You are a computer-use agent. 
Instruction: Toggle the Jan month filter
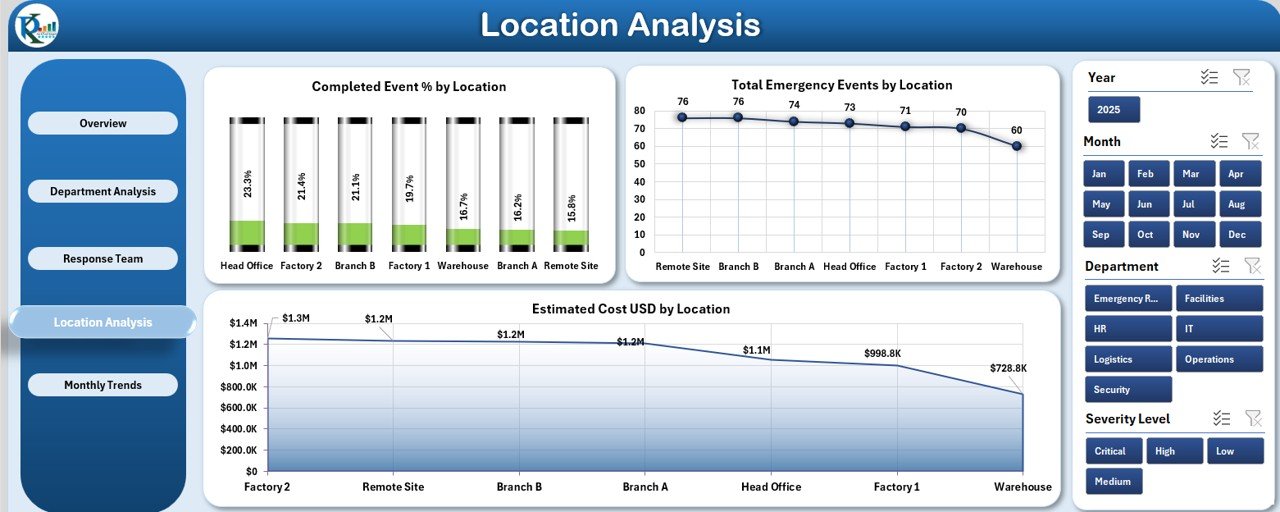[1103, 174]
